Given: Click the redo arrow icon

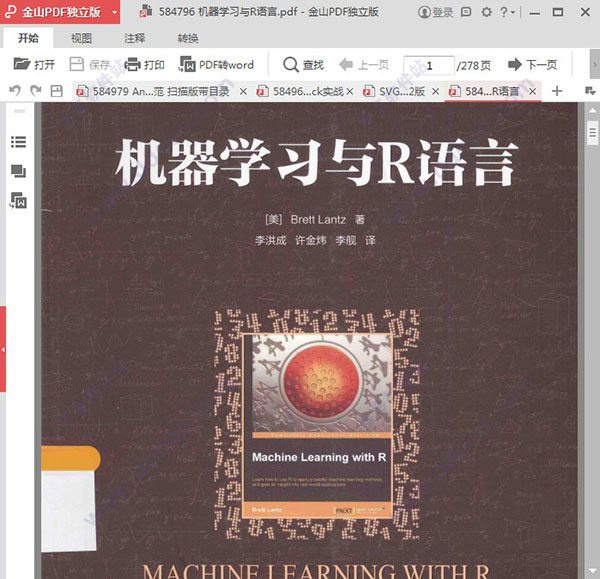Looking at the screenshot, I should point(36,91).
